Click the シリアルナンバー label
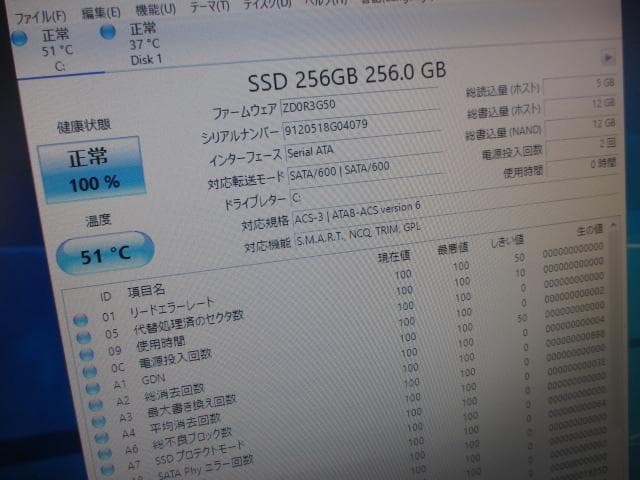 pyautogui.click(x=240, y=135)
